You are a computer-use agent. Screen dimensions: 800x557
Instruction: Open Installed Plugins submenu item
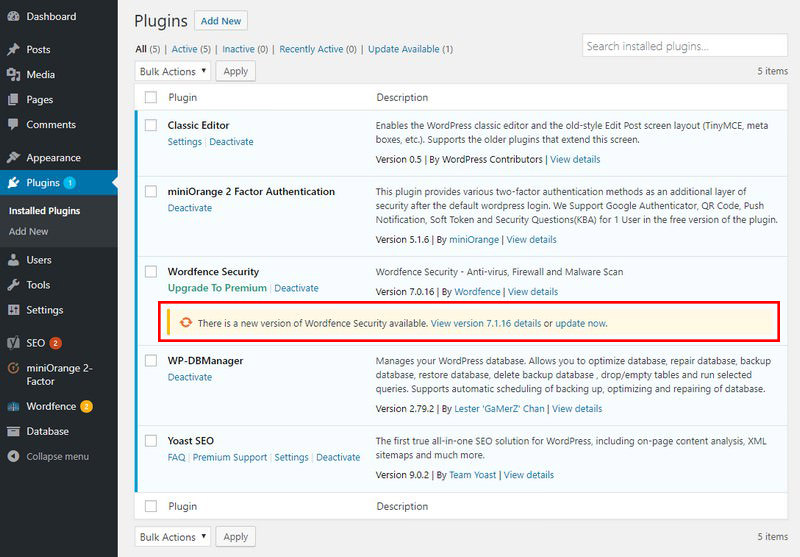pos(44,211)
